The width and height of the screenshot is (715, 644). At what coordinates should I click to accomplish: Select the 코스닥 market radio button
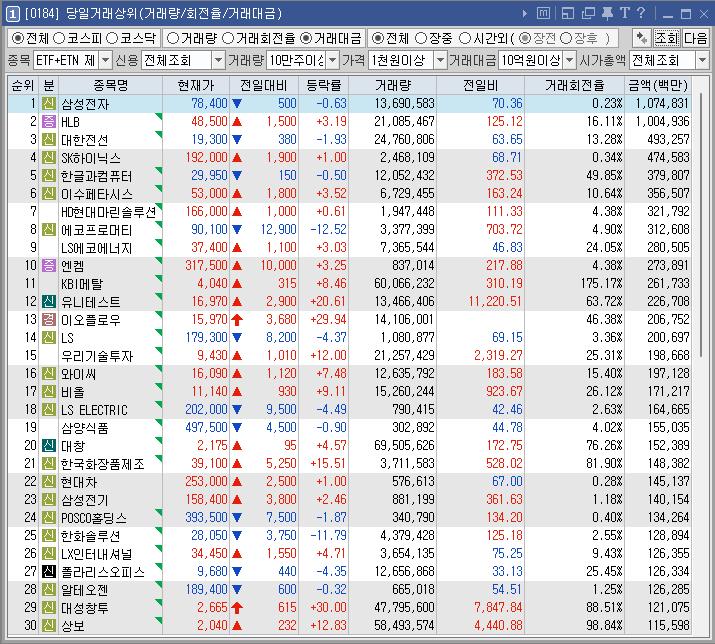tap(112, 38)
